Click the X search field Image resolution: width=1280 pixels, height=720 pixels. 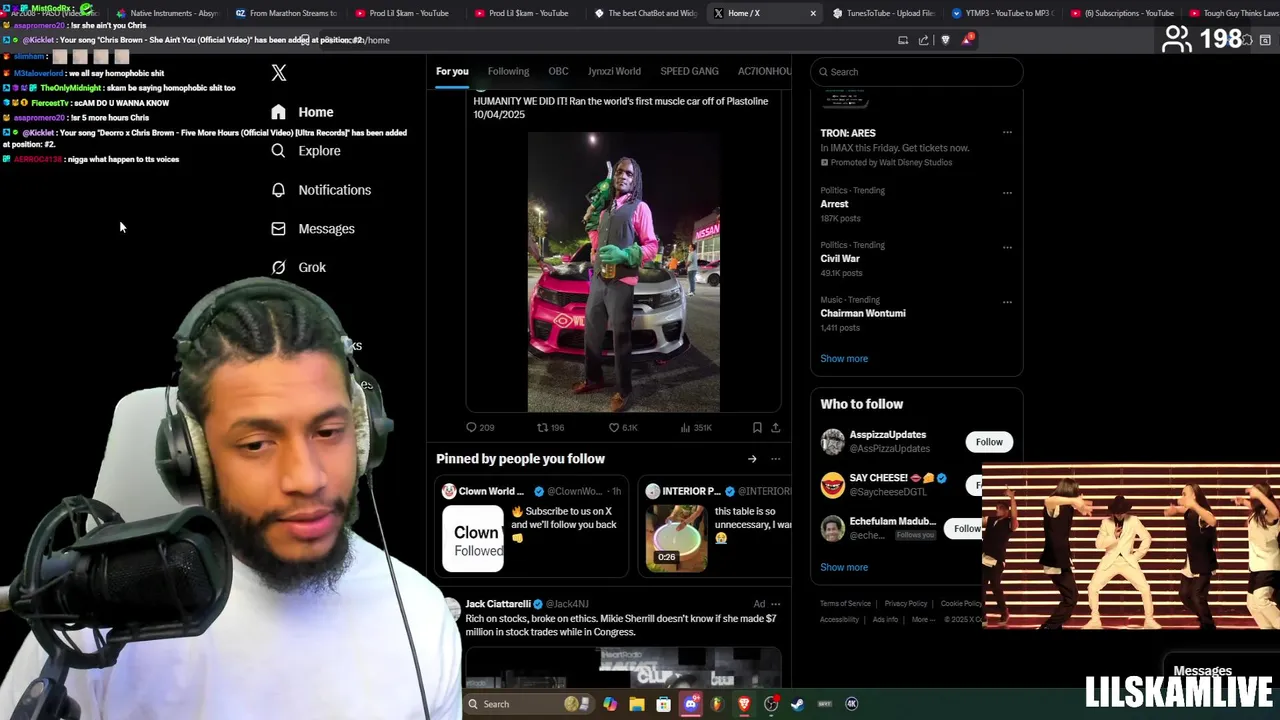click(x=916, y=72)
